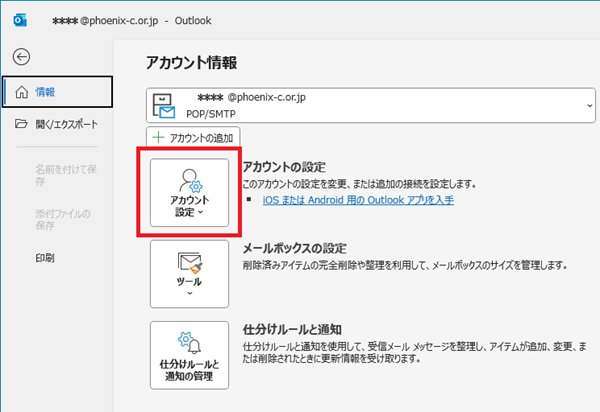600x412 pixels.
Task: Choose 印刷 from the sidebar
Action: pyautogui.click(x=44, y=258)
